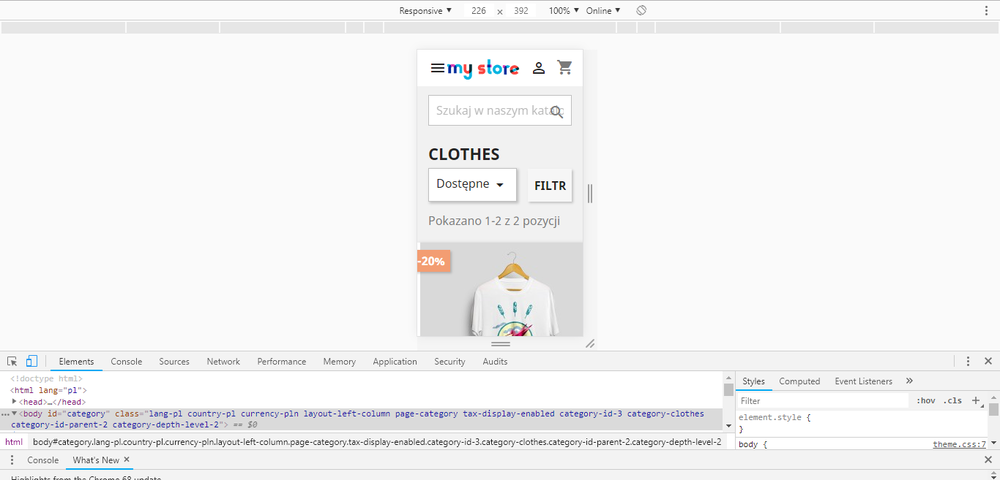Click the new style rule plus icon
Screen dimensions: 1000x480
[x=976, y=400]
